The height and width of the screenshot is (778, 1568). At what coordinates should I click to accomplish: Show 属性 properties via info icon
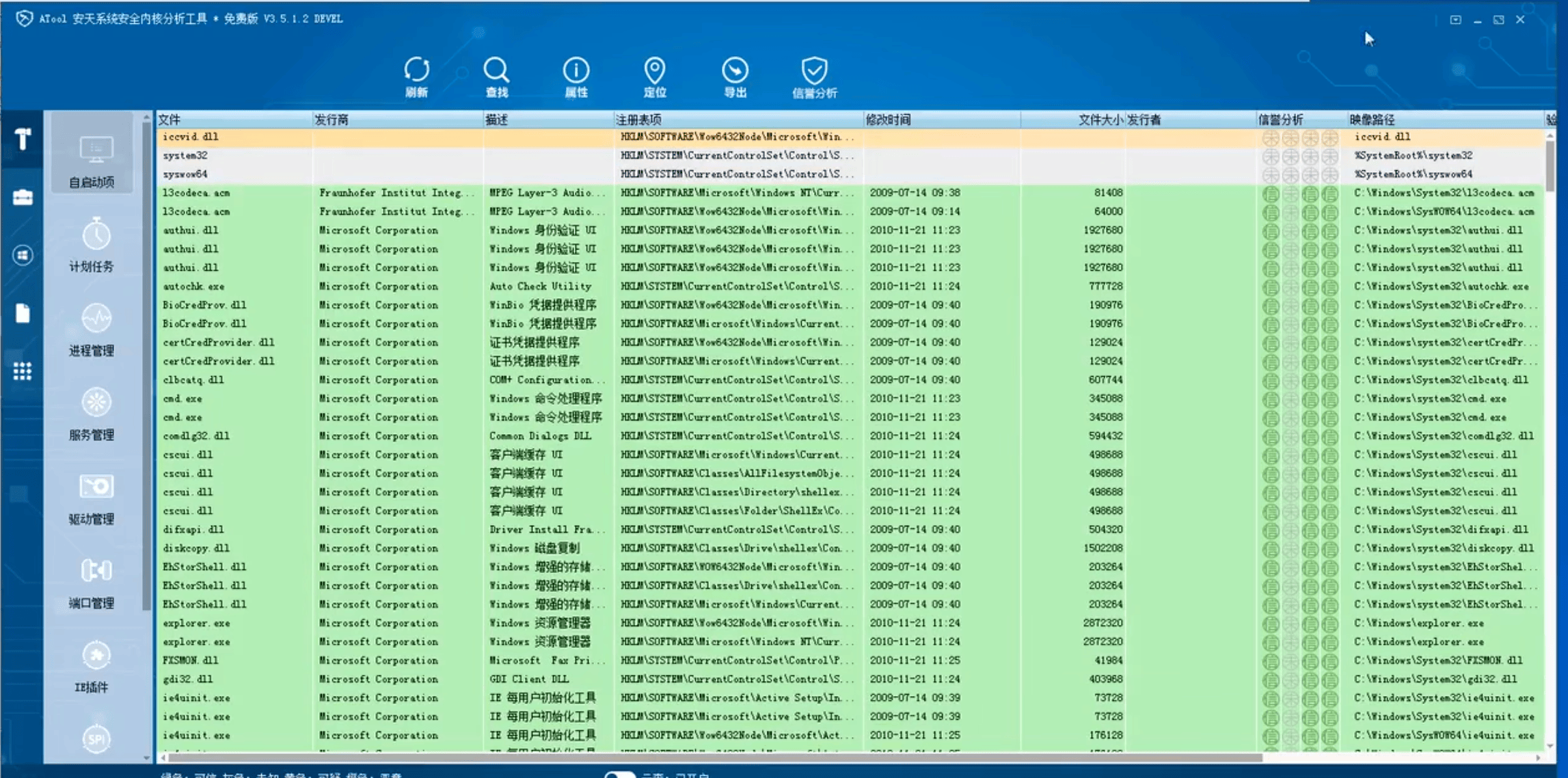tap(576, 77)
